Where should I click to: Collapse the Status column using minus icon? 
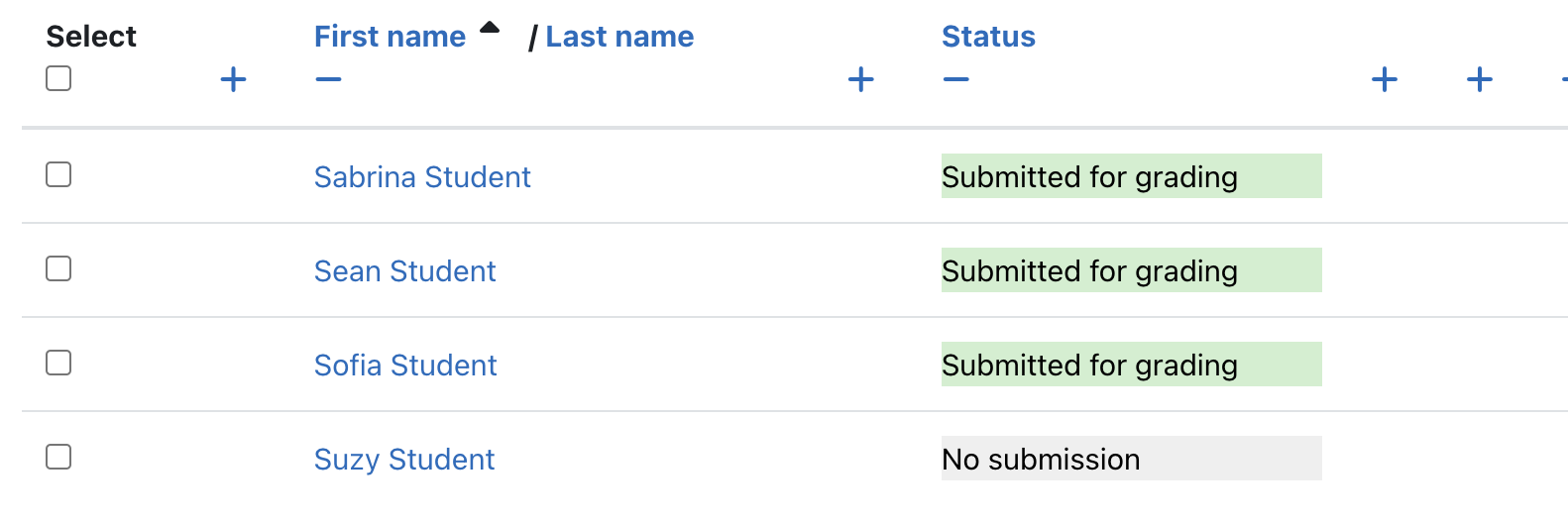(x=955, y=79)
